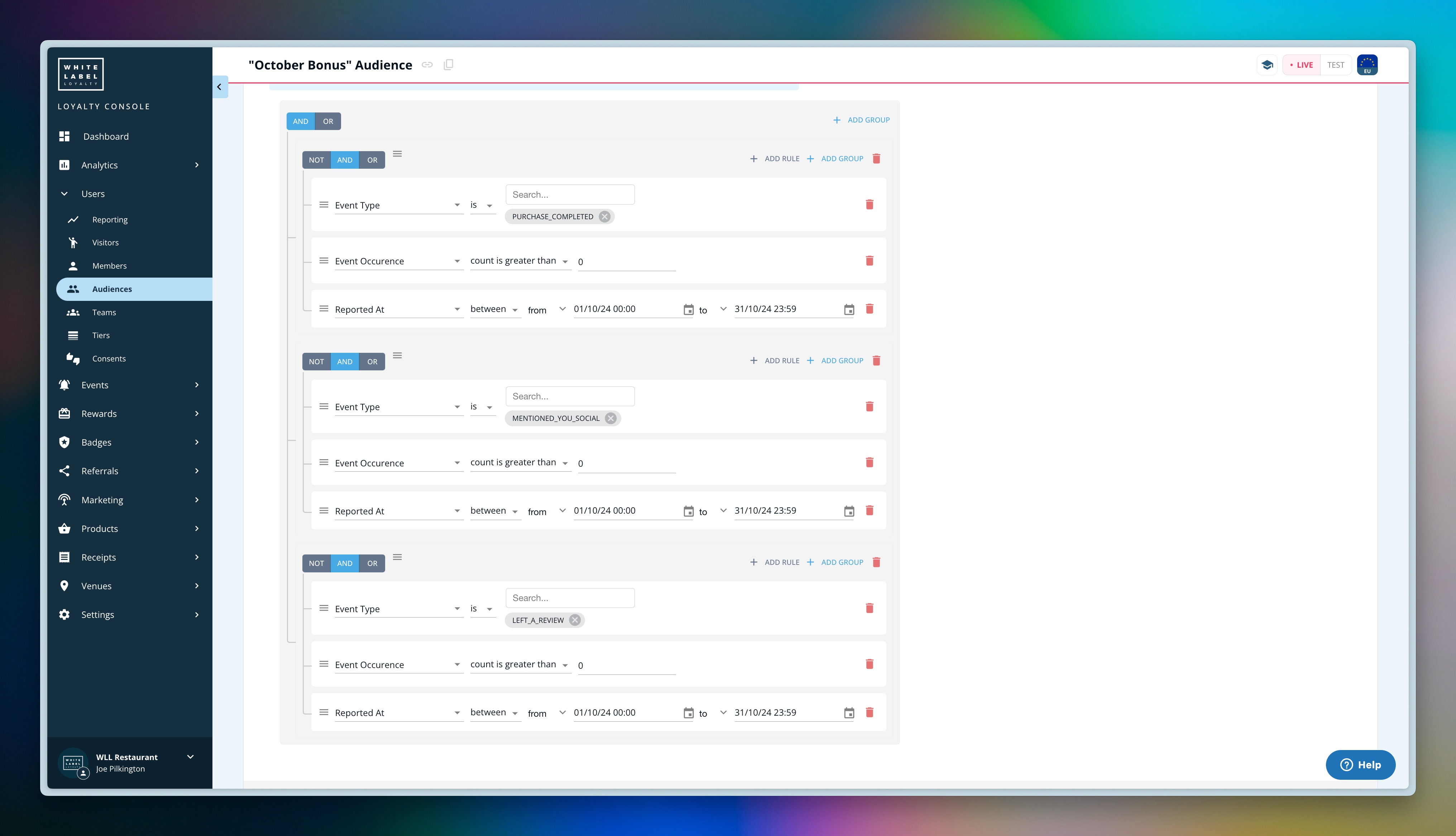Click the Consents thumbs icon
The height and width of the screenshot is (836, 1456).
tap(73, 359)
